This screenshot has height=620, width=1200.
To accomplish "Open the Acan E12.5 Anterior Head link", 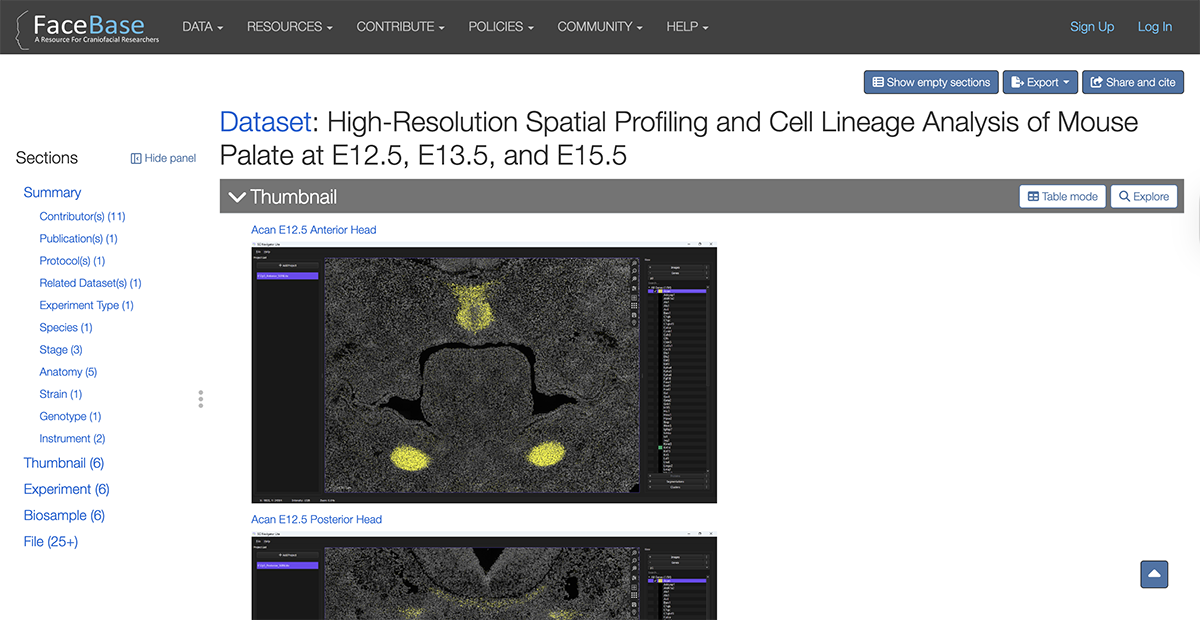I will point(313,229).
